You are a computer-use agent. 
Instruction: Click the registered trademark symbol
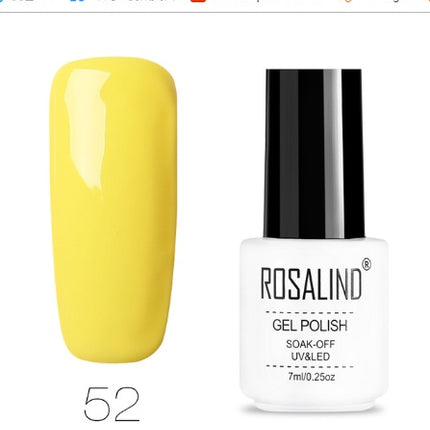366,264
